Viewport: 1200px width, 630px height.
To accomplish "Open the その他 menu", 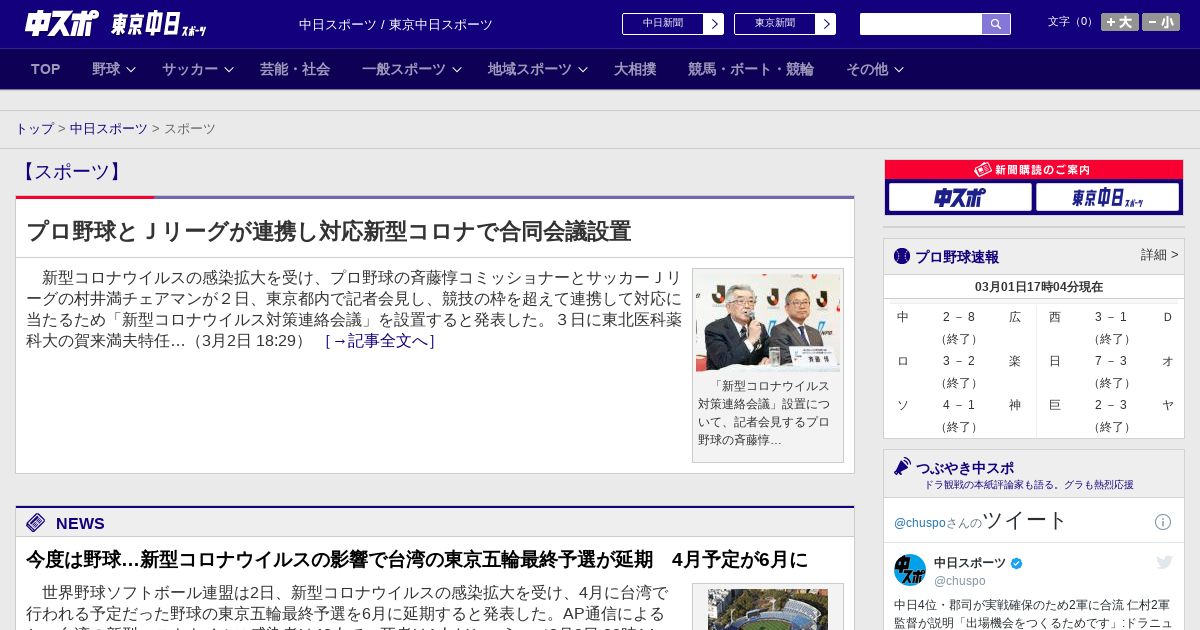I will 867,69.
